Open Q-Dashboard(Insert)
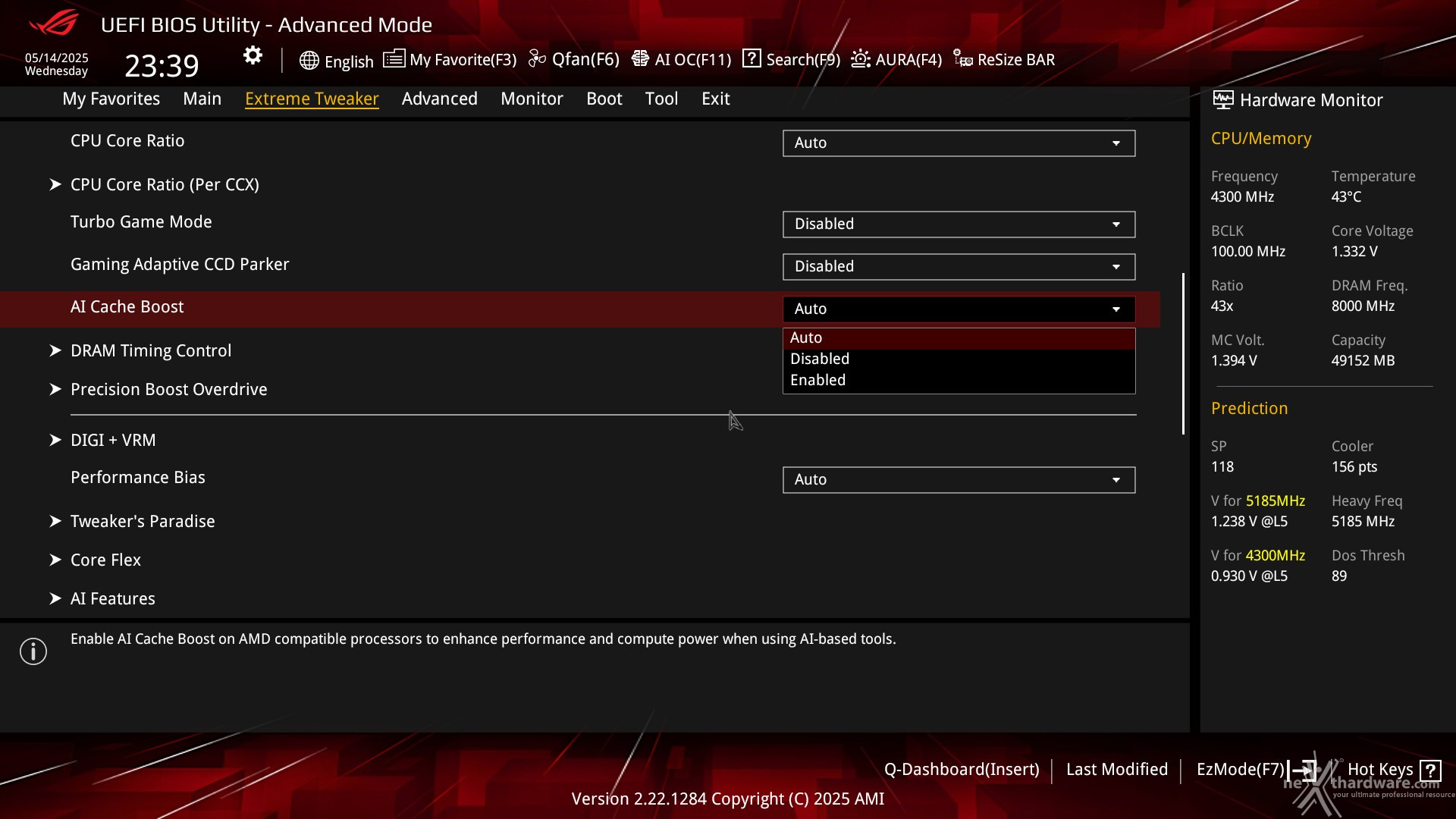Image resolution: width=1456 pixels, height=819 pixels. click(962, 770)
